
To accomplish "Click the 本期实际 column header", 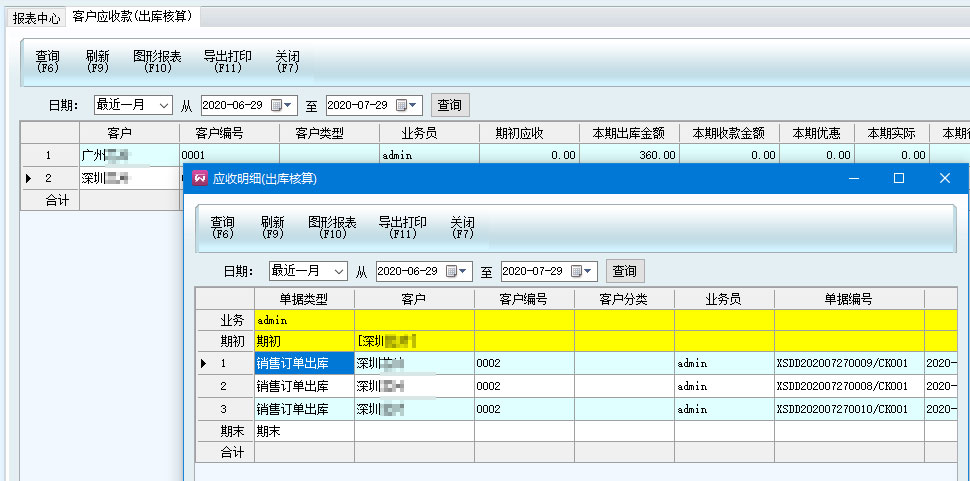I will click(x=892, y=133).
